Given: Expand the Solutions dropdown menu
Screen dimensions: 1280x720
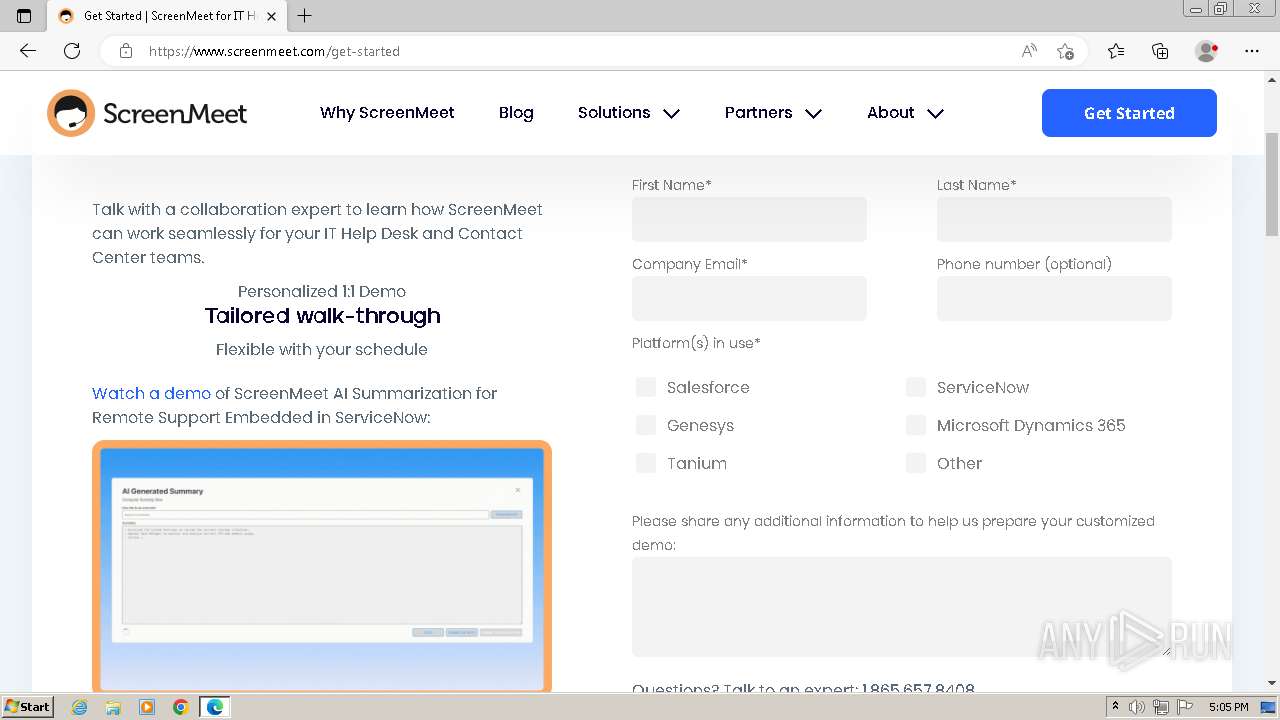Looking at the screenshot, I should click(629, 113).
